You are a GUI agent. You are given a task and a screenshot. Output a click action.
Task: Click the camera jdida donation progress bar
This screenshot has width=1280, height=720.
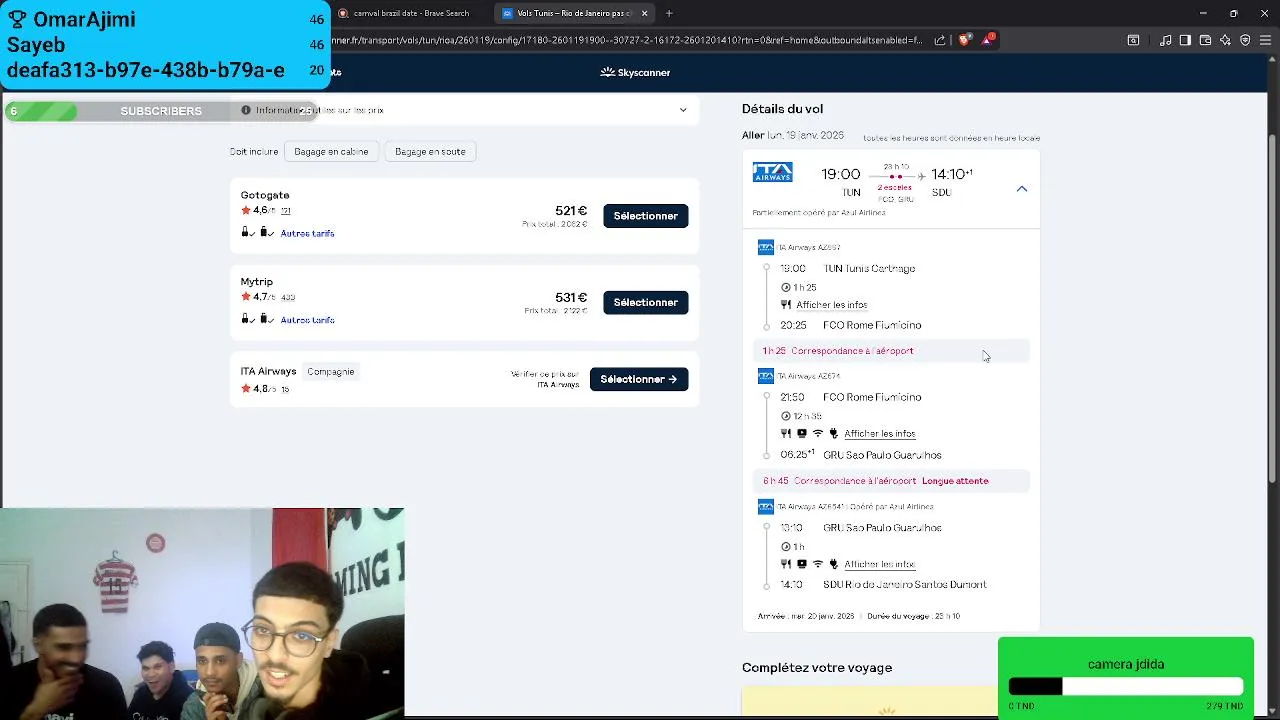[x=1126, y=686]
